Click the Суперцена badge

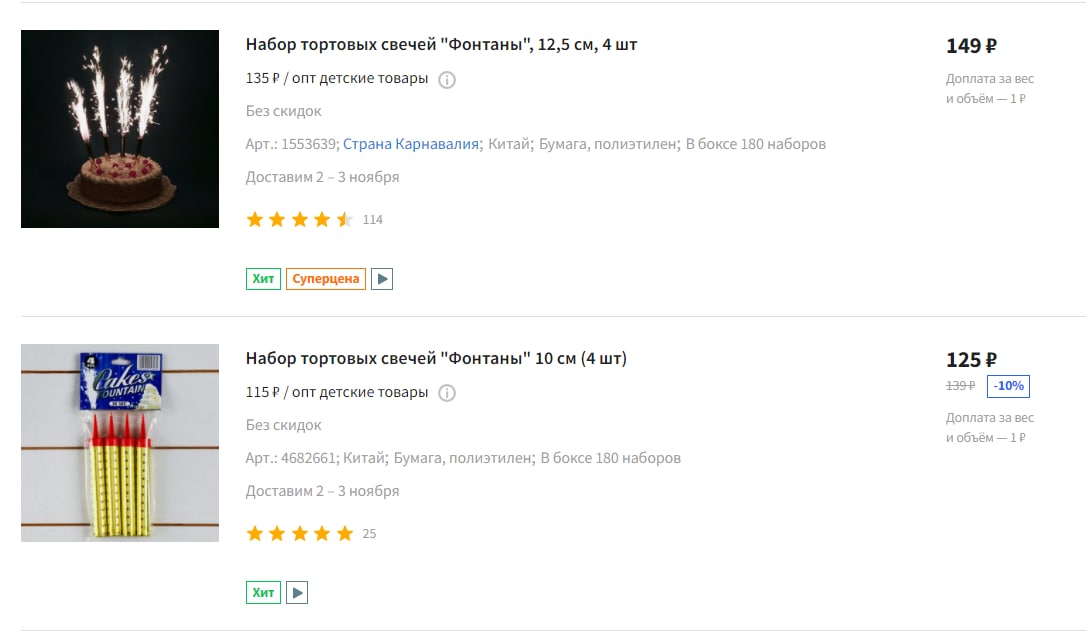click(x=326, y=279)
